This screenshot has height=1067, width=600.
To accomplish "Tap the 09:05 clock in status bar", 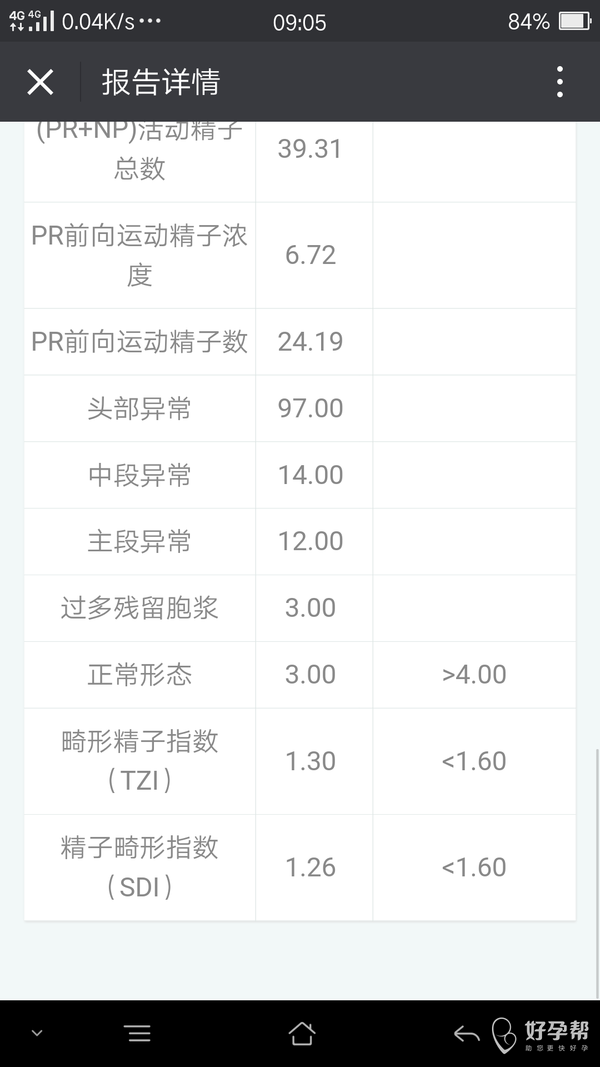I will pos(299,21).
